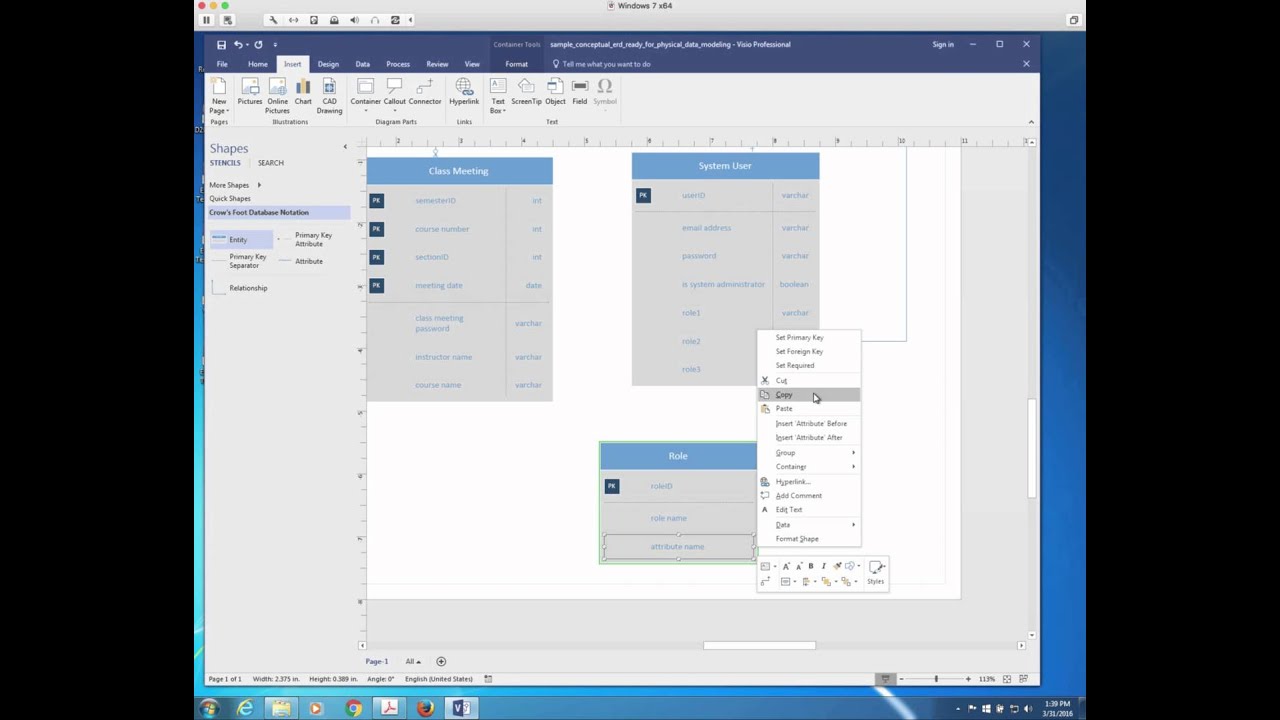Image resolution: width=1280 pixels, height=720 pixels.
Task: Open Online Pictures in the ribbon
Action: [277, 96]
